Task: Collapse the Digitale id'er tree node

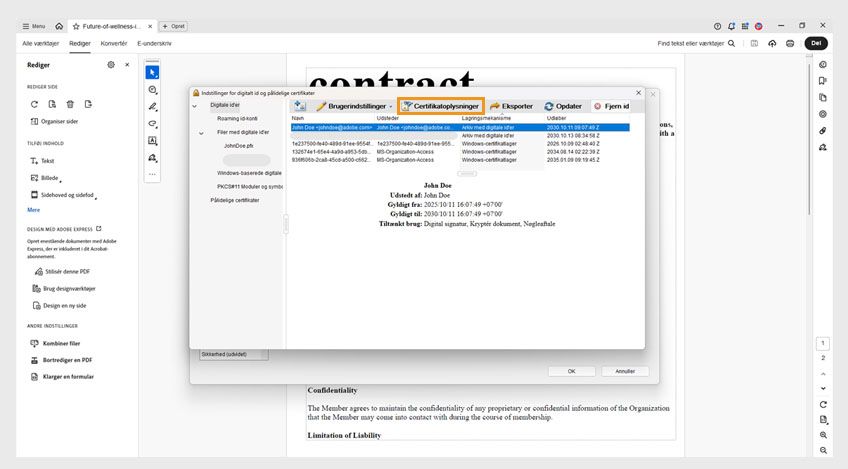Action: pos(195,106)
